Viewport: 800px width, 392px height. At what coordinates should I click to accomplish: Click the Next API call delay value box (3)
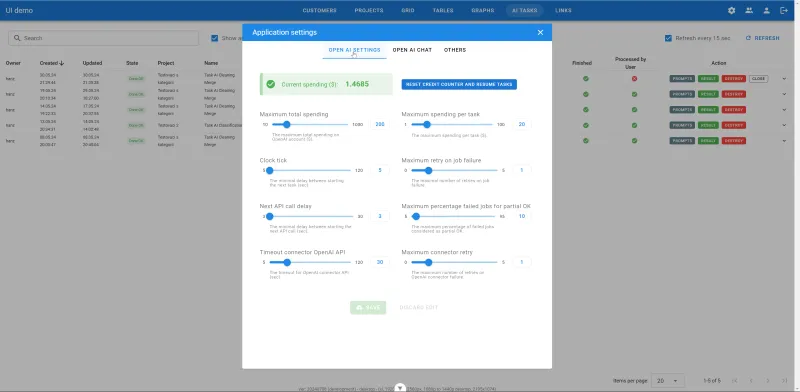(380, 216)
